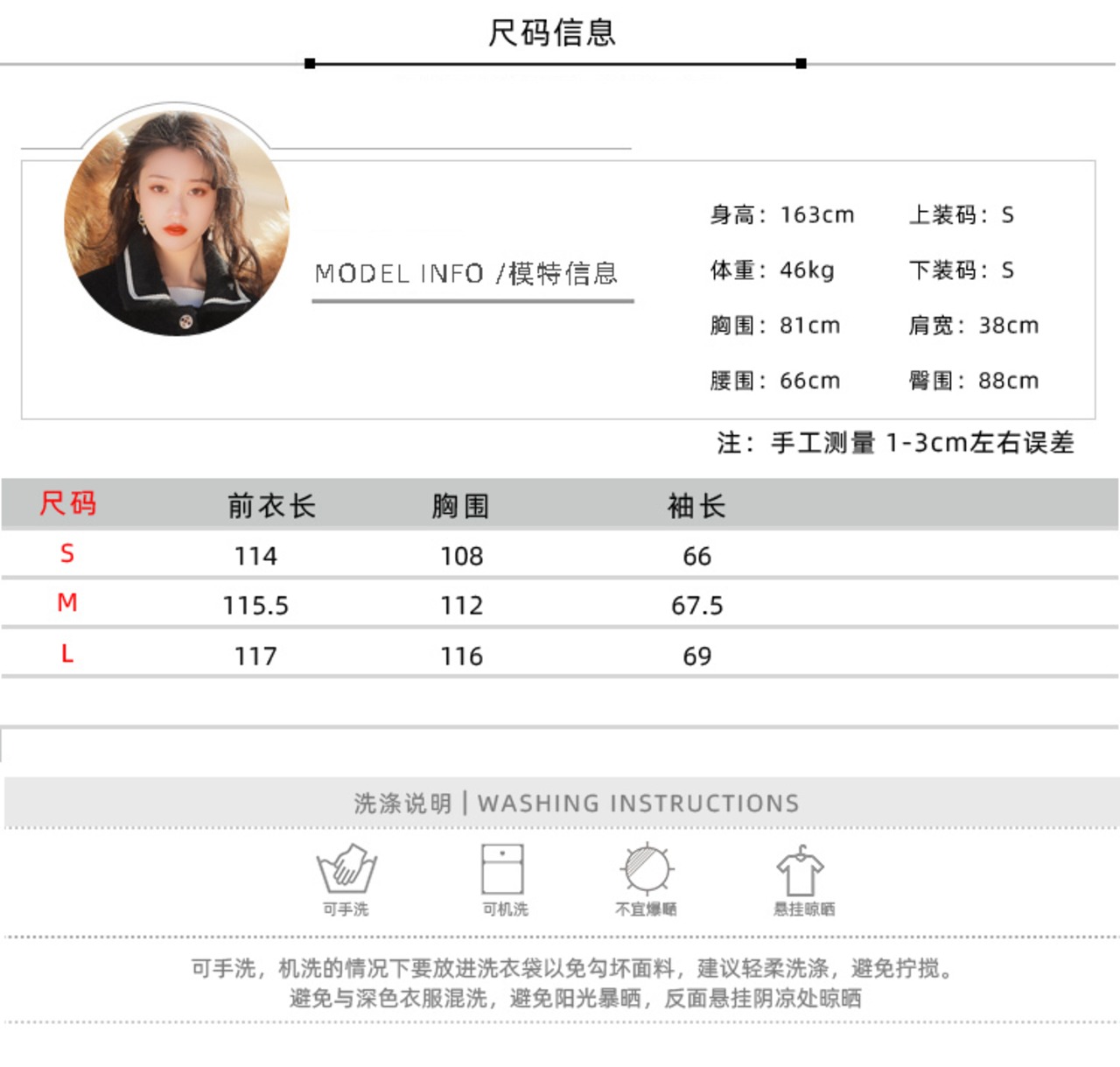Click the 66 sleeve length value

(696, 556)
